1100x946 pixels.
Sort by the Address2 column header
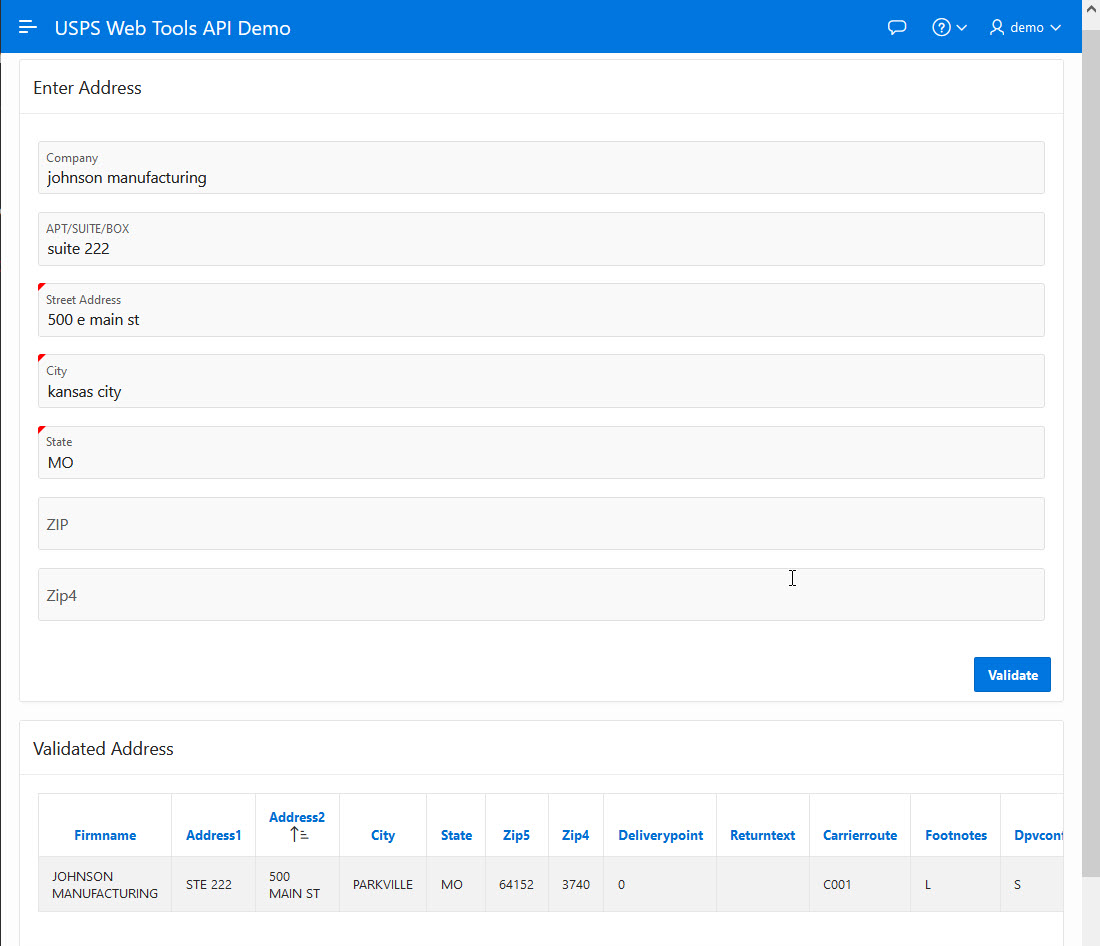click(x=297, y=817)
